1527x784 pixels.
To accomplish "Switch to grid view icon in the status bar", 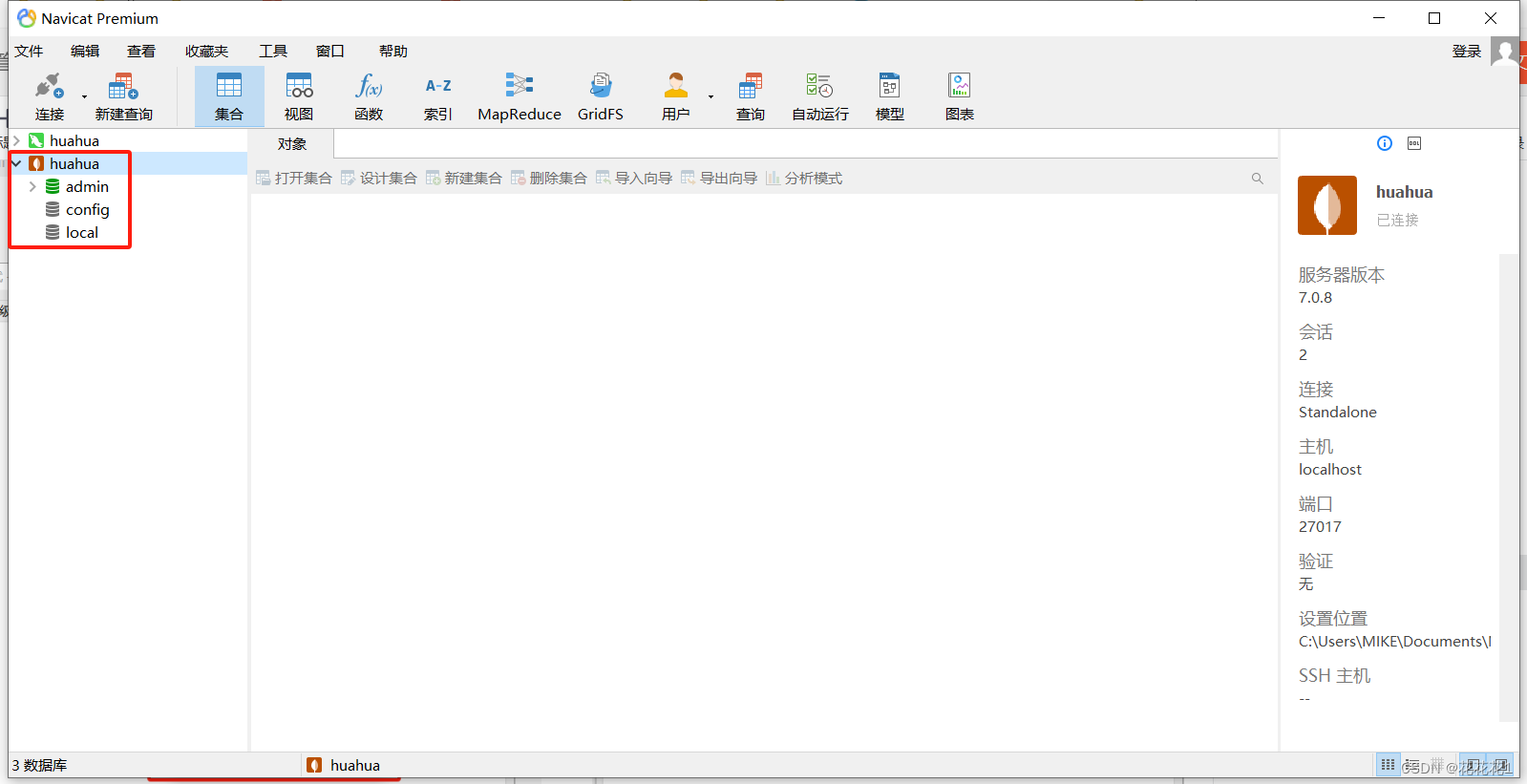I will [1388, 765].
